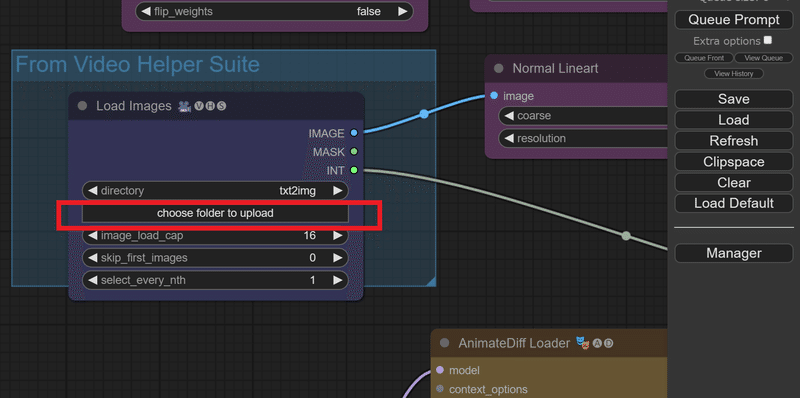Screen dimensions: 800x398
Task: Increase select_every_nth with right arrow
Action: coord(338,280)
